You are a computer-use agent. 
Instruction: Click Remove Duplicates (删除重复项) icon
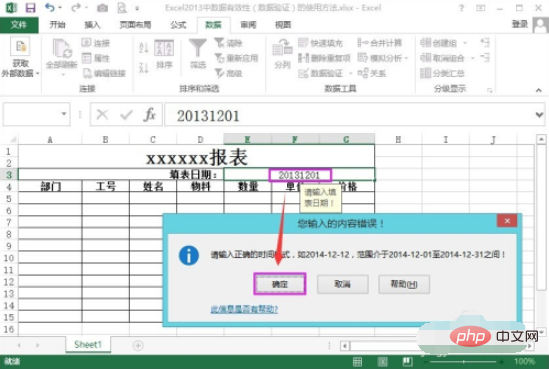click(303, 58)
